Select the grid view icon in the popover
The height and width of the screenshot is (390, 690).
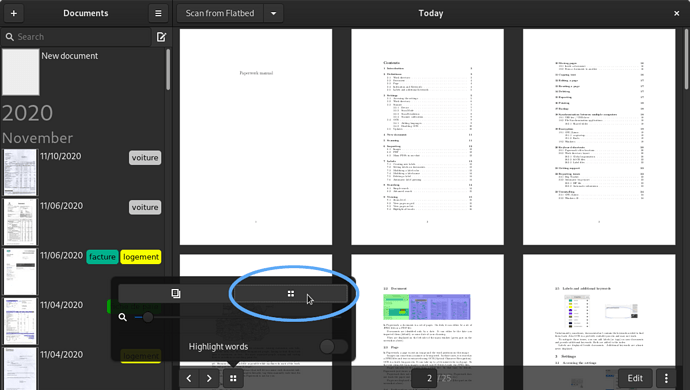[x=290, y=294]
